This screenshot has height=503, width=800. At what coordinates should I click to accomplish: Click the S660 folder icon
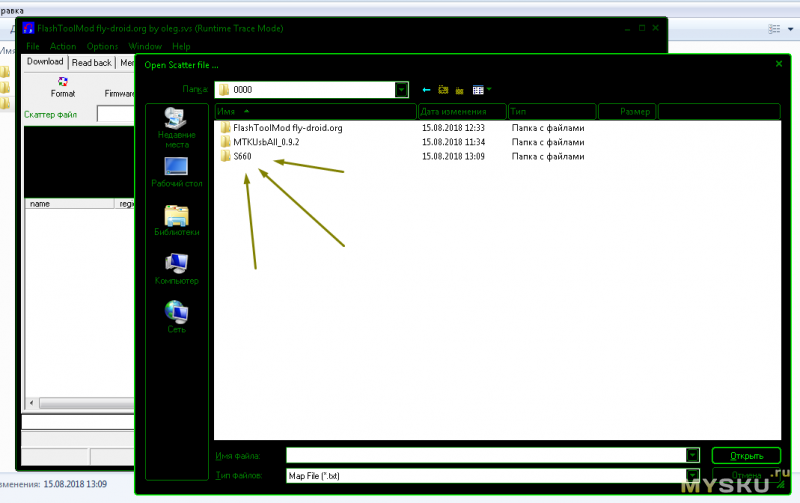coord(226,156)
